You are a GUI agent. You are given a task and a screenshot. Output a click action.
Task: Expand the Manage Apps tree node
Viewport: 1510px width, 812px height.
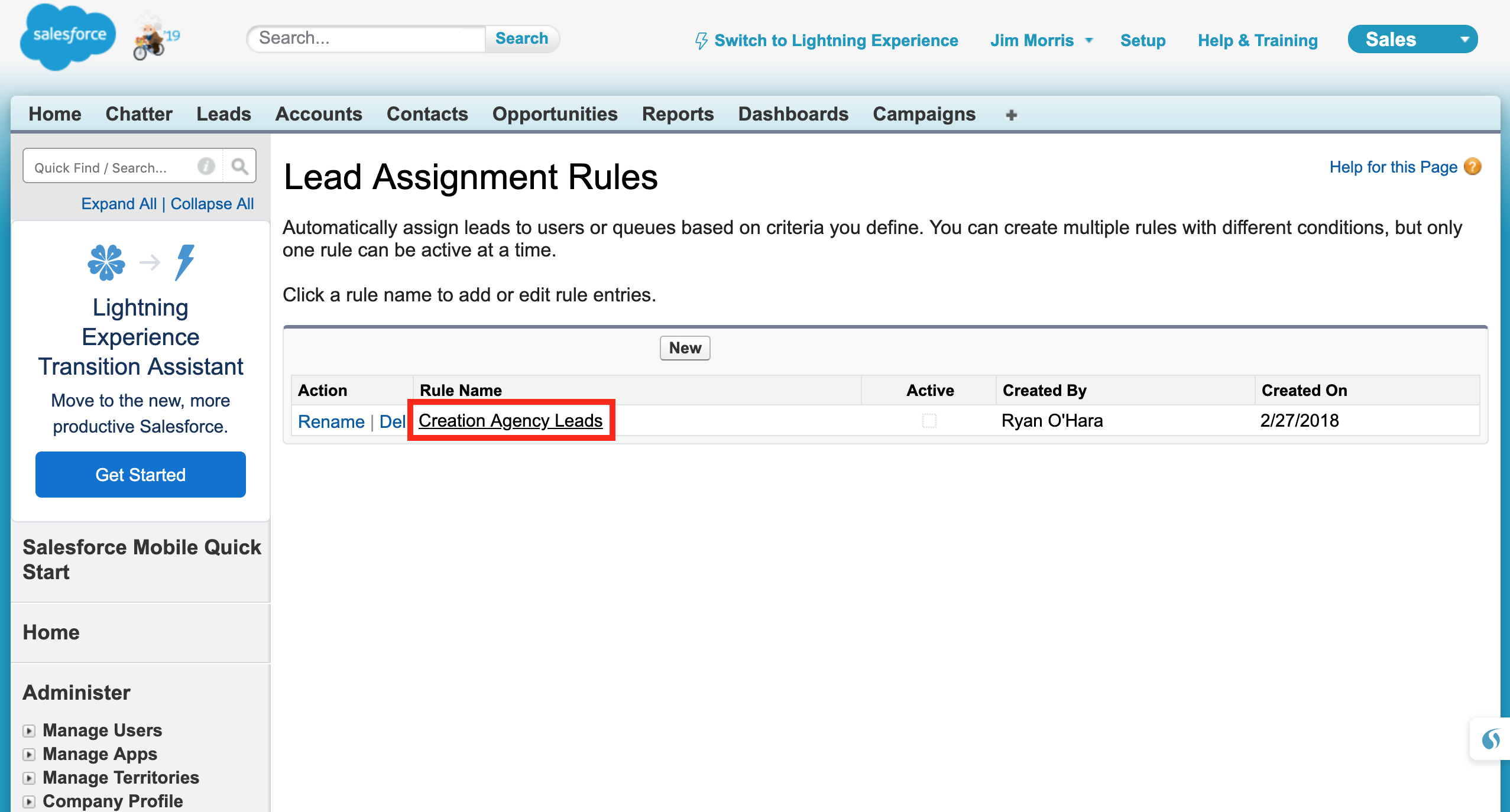[29, 755]
